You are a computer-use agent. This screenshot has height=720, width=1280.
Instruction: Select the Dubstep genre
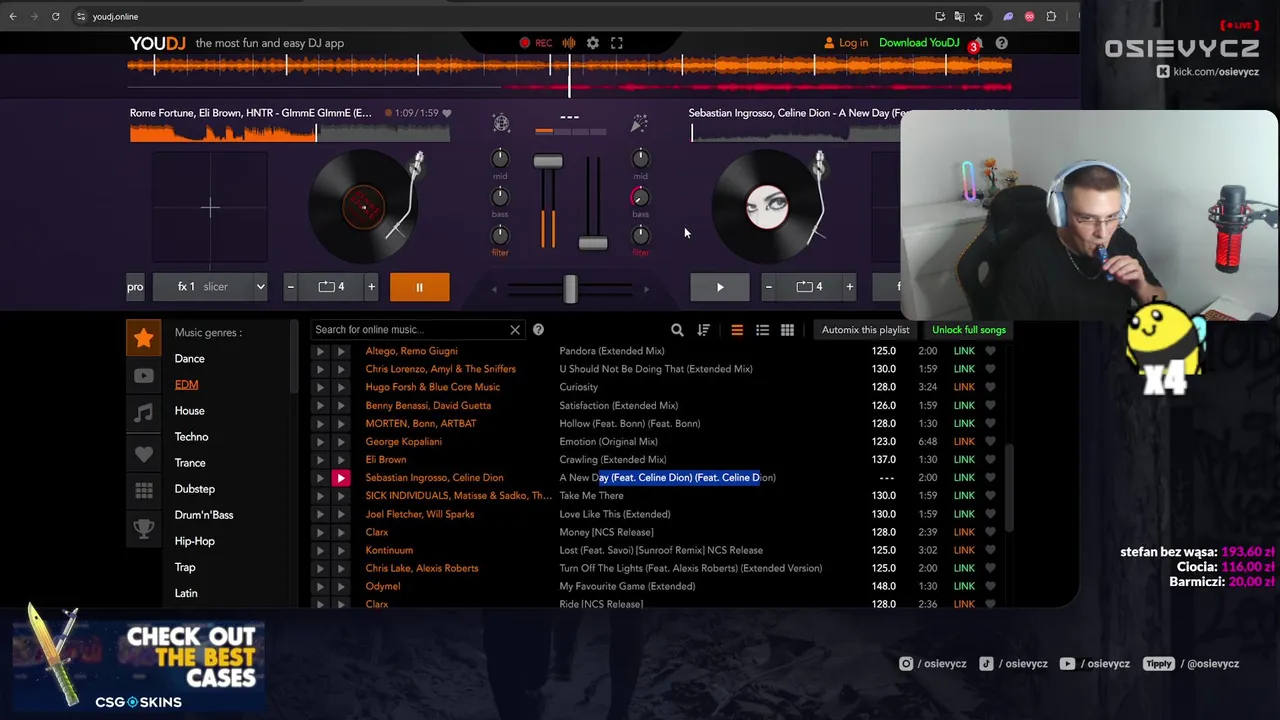click(195, 489)
